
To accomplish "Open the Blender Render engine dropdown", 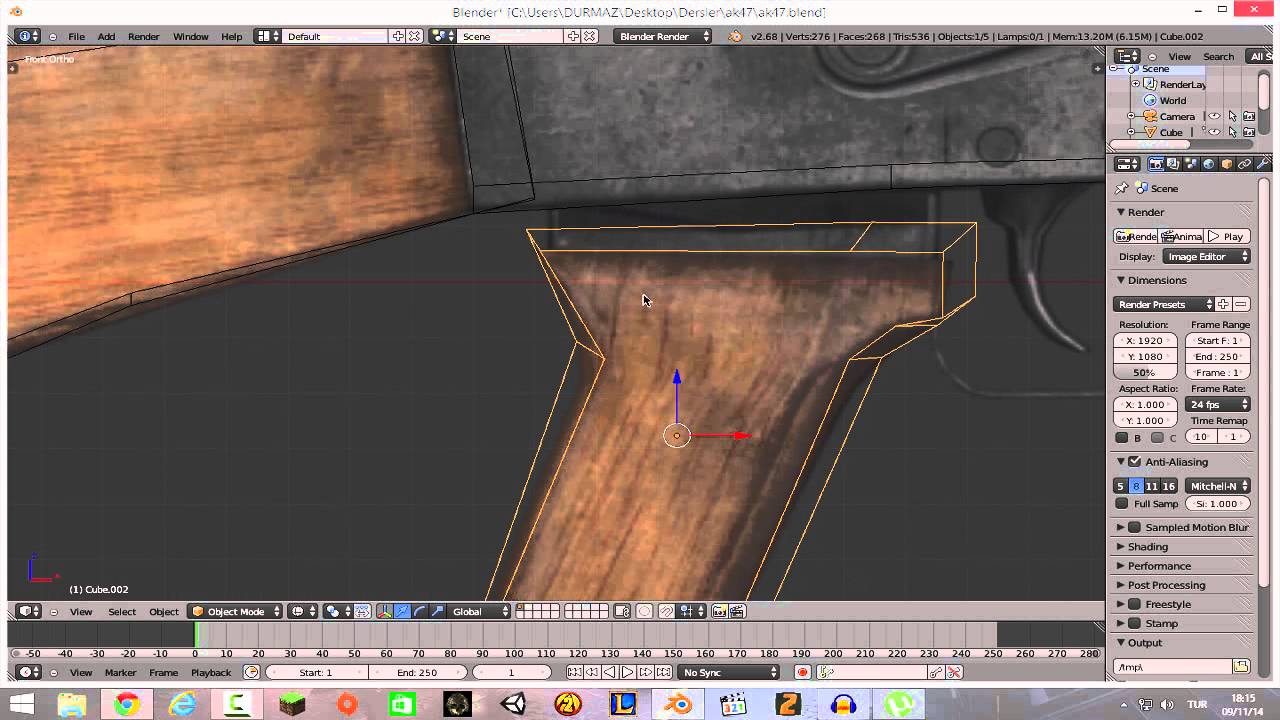I will [x=664, y=36].
